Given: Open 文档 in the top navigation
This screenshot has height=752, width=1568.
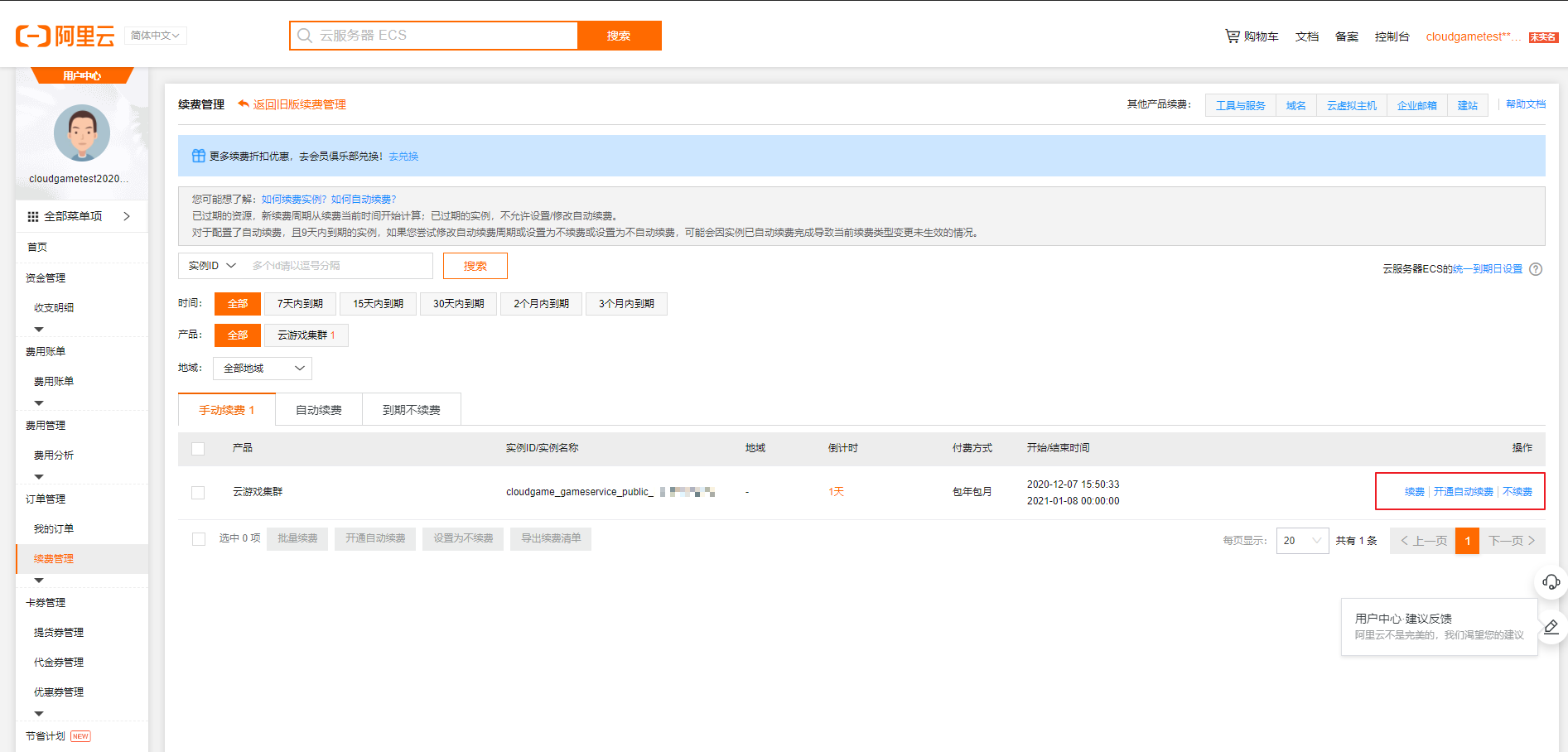Looking at the screenshot, I should point(1307,36).
